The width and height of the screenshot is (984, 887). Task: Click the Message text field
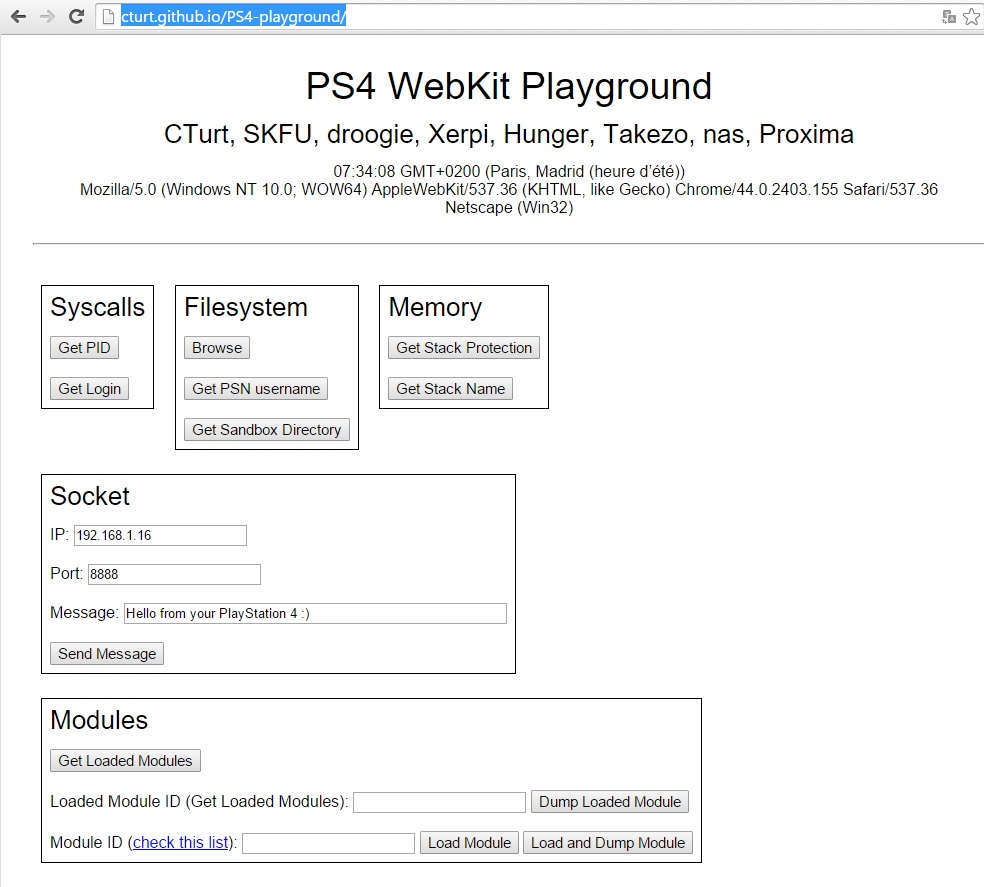315,613
